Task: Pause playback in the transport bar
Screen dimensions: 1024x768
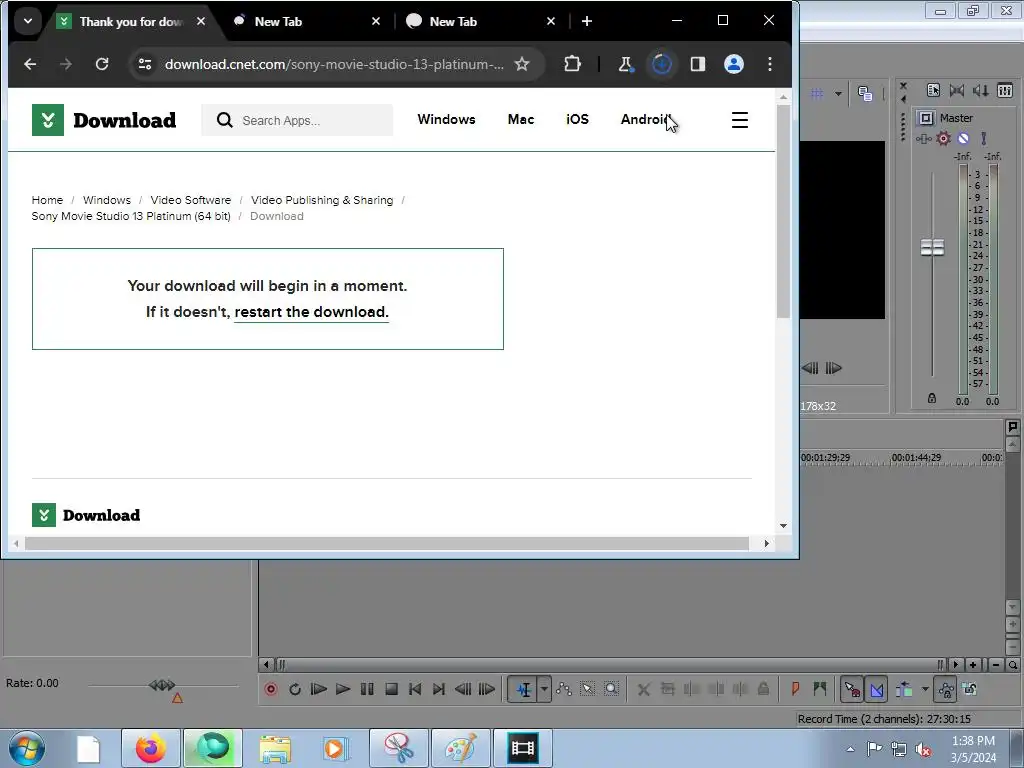Action: tap(367, 689)
